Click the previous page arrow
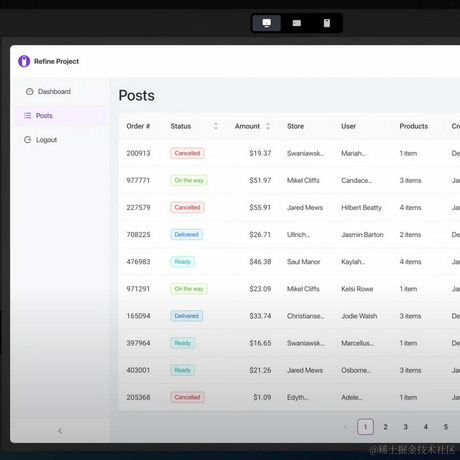 pos(345,427)
